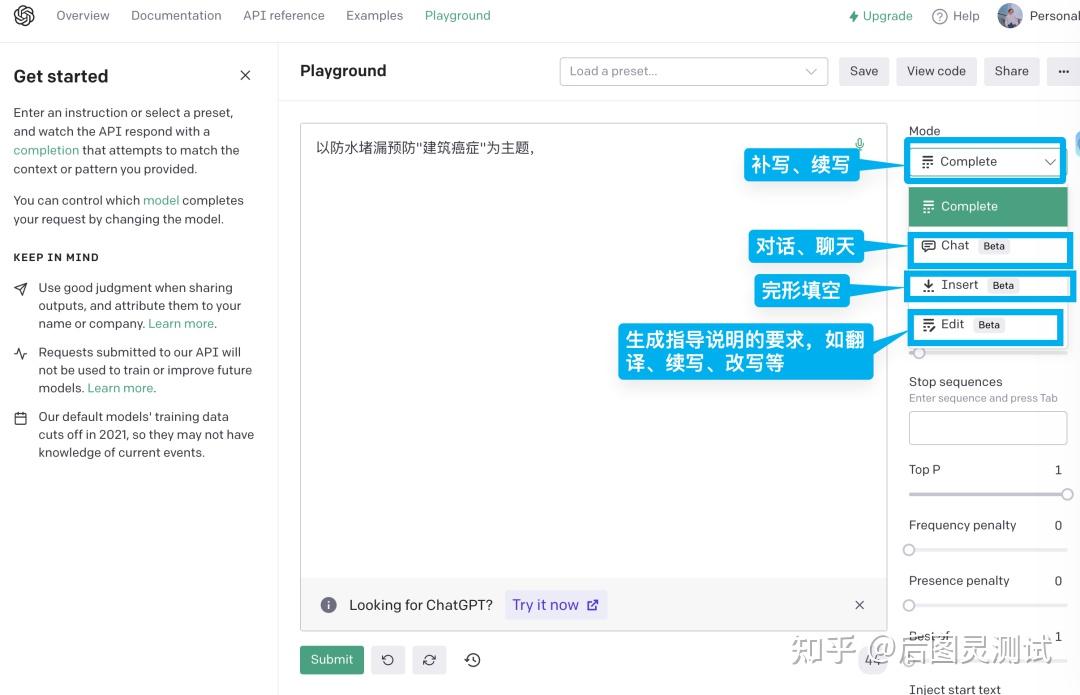Click Learn more about sharing outputs
This screenshot has width=1080, height=695.
click(183, 324)
